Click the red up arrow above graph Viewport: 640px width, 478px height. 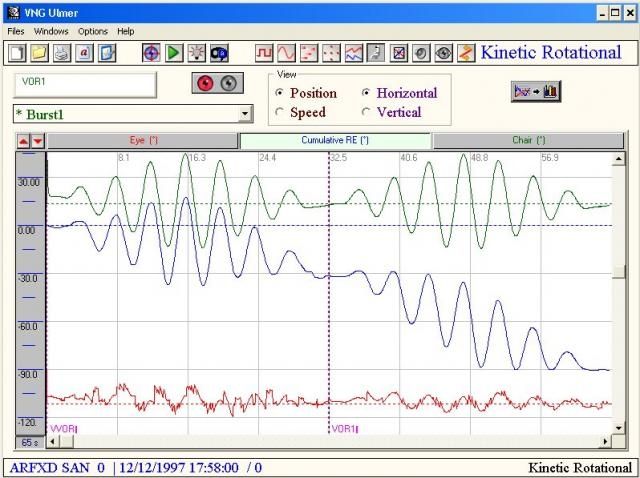point(24,141)
